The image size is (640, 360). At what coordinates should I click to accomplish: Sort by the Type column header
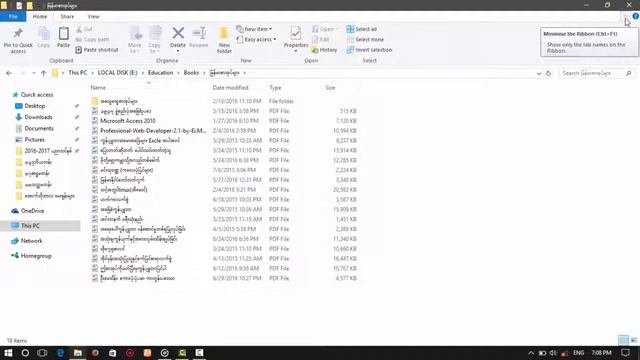pos(275,88)
